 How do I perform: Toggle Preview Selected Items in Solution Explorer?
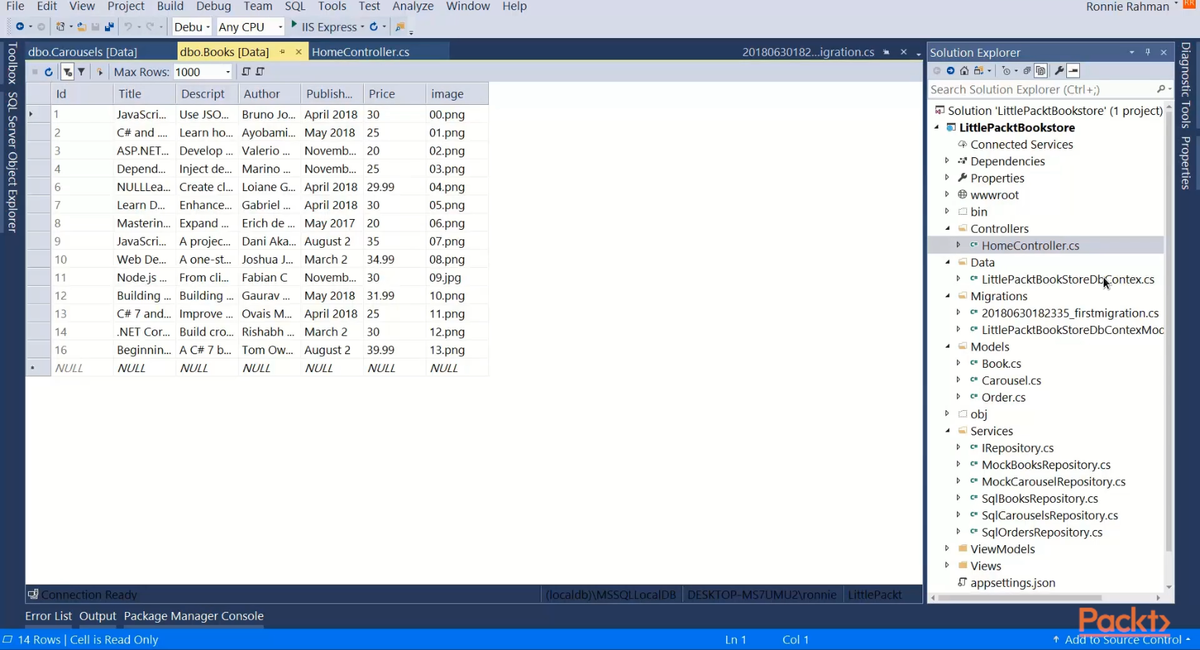1073,71
